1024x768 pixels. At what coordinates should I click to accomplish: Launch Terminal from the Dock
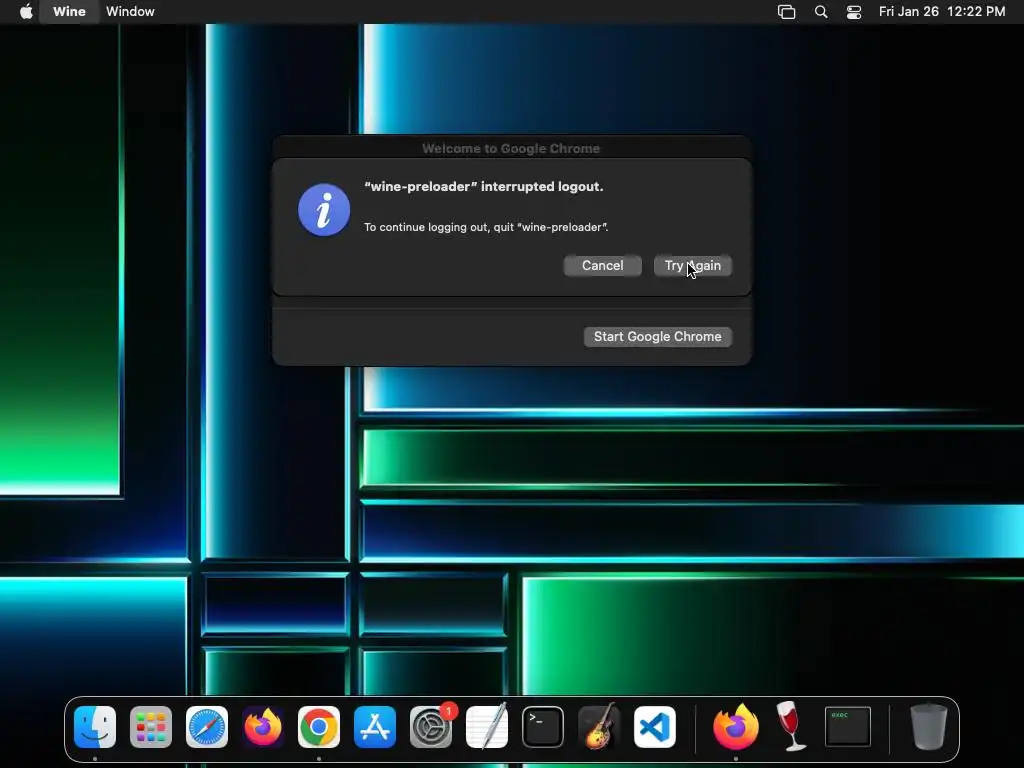pyautogui.click(x=543, y=727)
